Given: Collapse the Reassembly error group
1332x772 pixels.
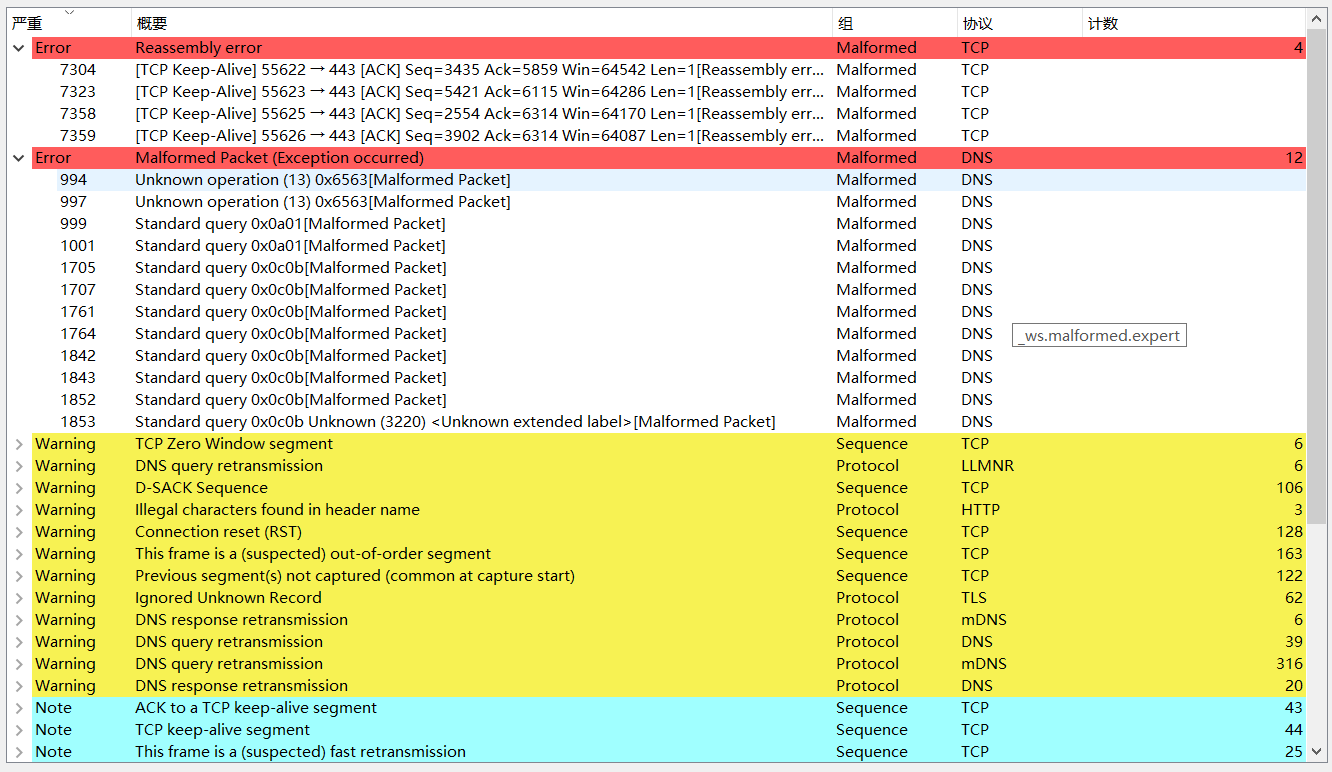Looking at the screenshot, I should [x=18, y=47].
